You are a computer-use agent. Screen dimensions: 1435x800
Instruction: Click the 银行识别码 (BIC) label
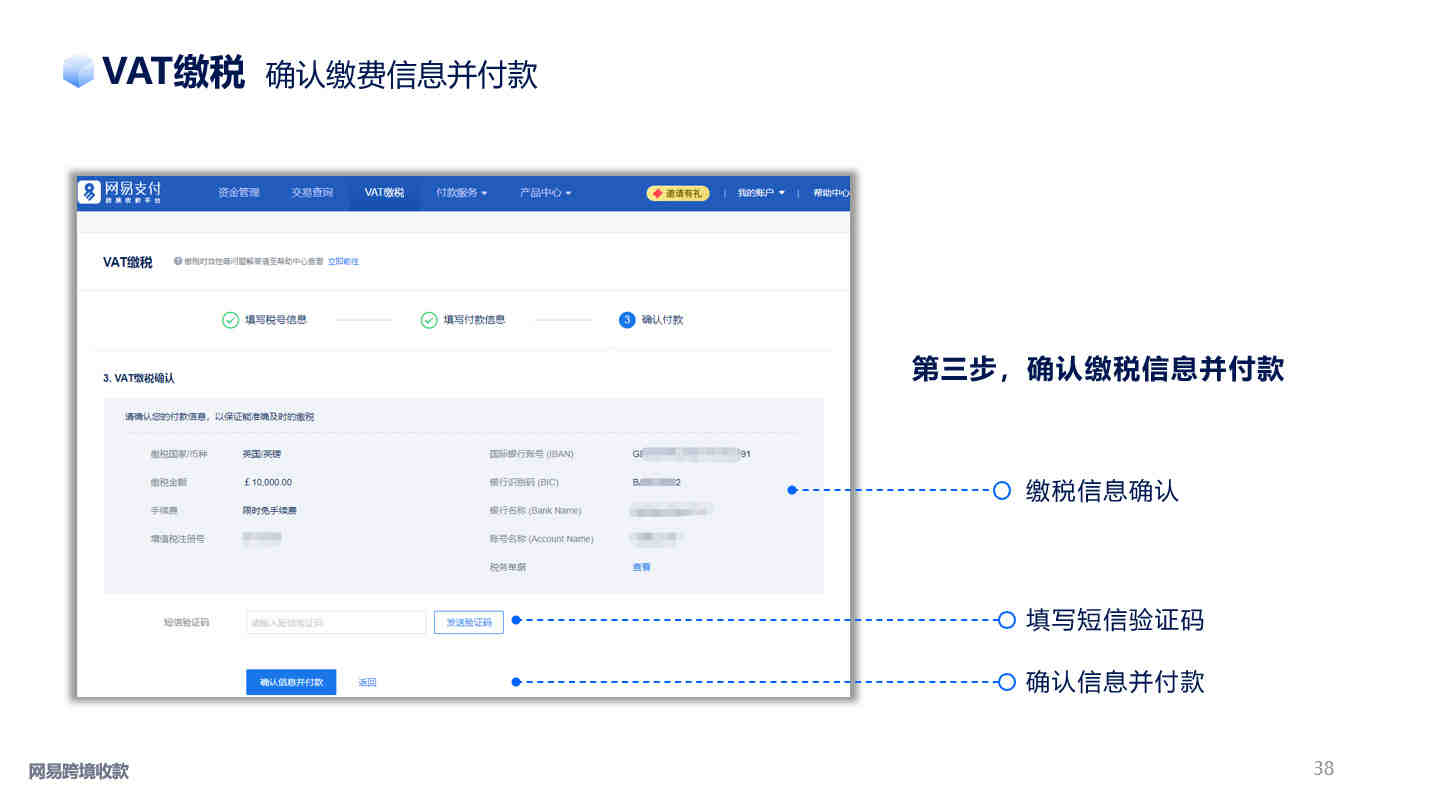pos(524,482)
